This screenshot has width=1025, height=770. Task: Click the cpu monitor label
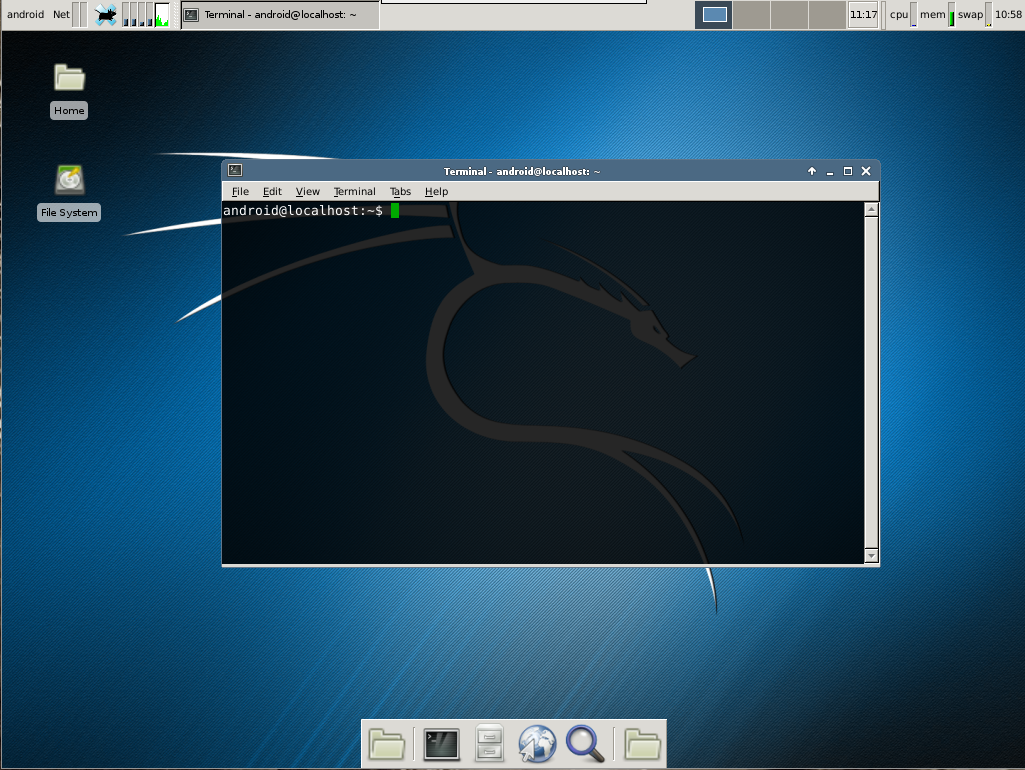pos(899,14)
